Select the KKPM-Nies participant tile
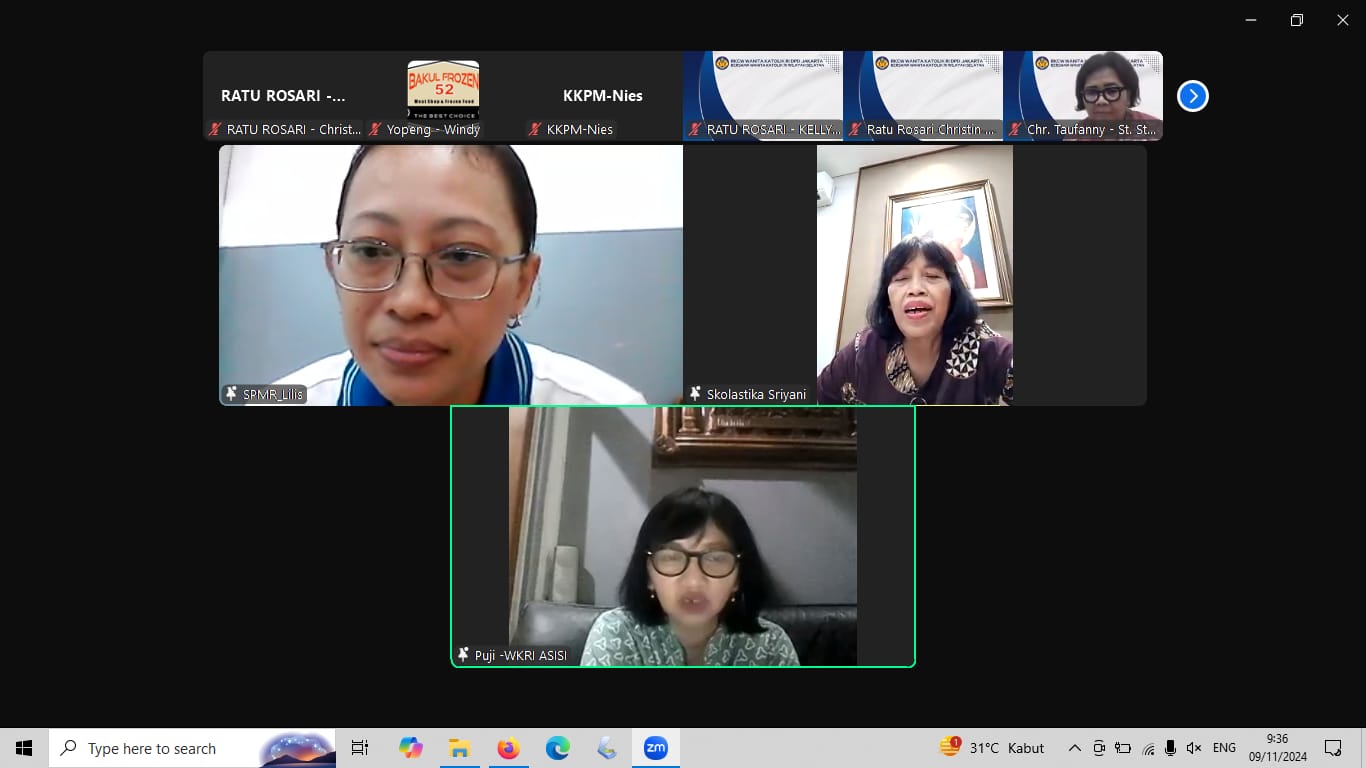Screen dimensions: 1366x768 coord(602,96)
